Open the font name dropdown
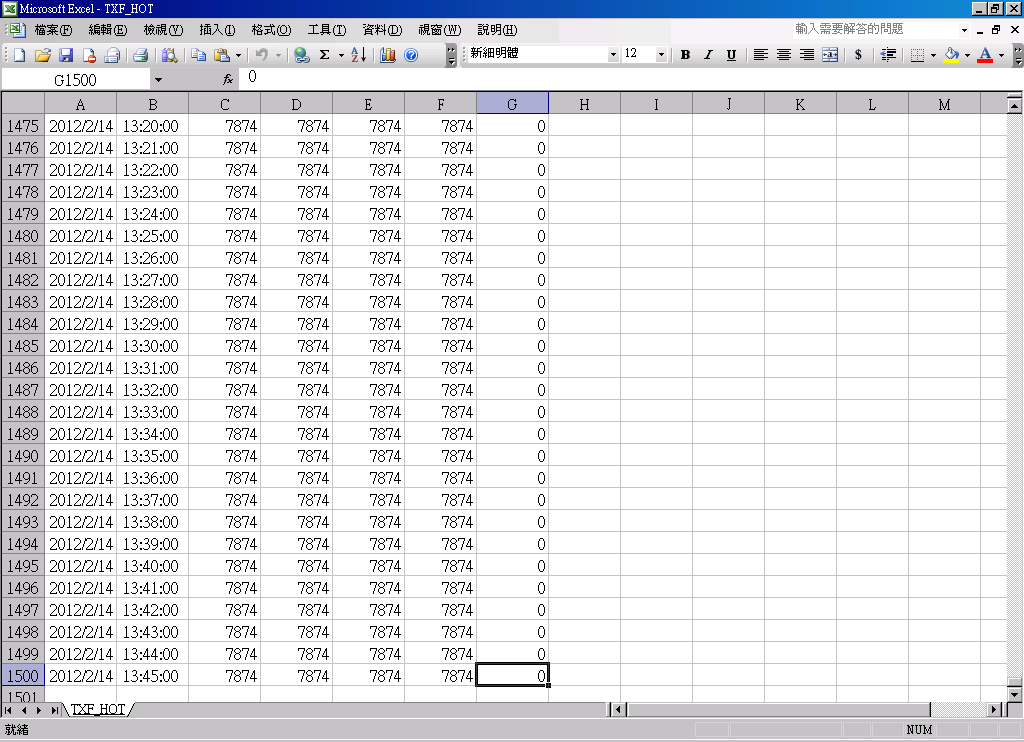The image size is (1024, 742). pyautogui.click(x=613, y=55)
